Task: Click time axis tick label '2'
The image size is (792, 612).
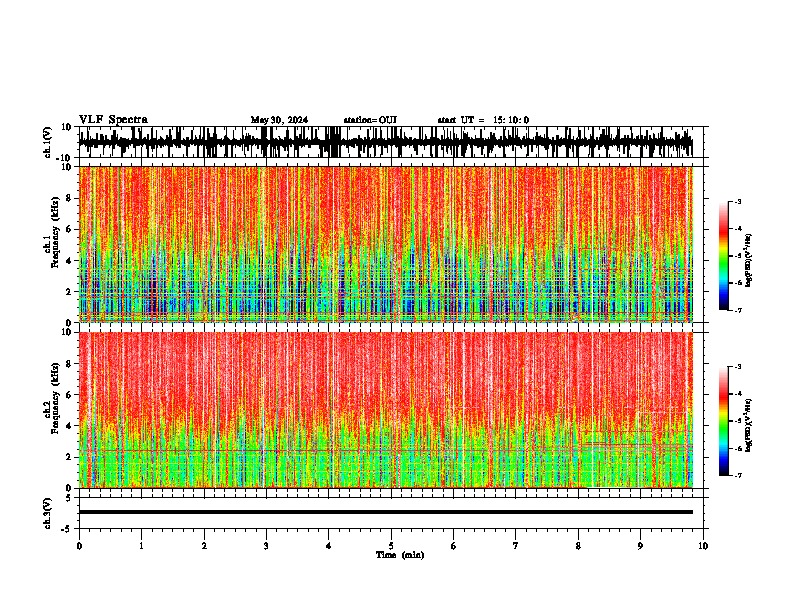Action: pyautogui.click(x=204, y=546)
